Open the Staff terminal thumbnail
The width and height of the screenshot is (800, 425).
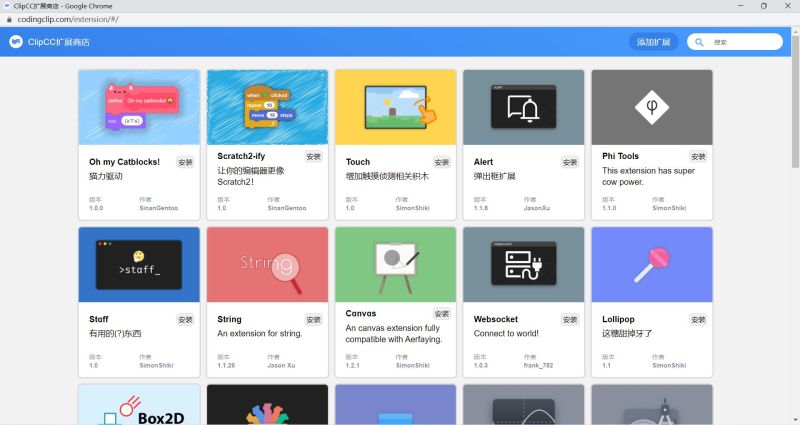pyautogui.click(x=139, y=264)
